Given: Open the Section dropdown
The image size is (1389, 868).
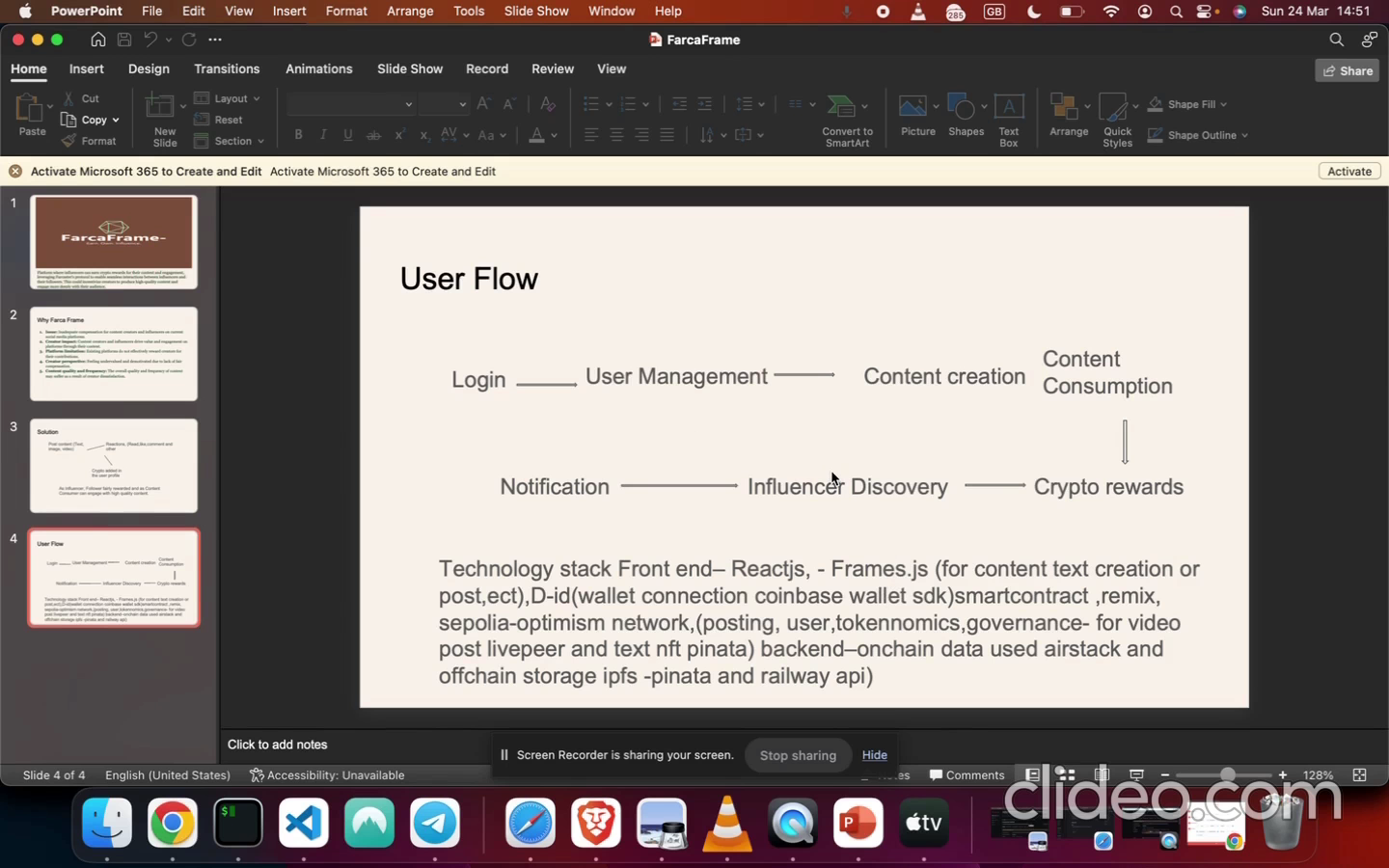Looking at the screenshot, I should (230, 141).
